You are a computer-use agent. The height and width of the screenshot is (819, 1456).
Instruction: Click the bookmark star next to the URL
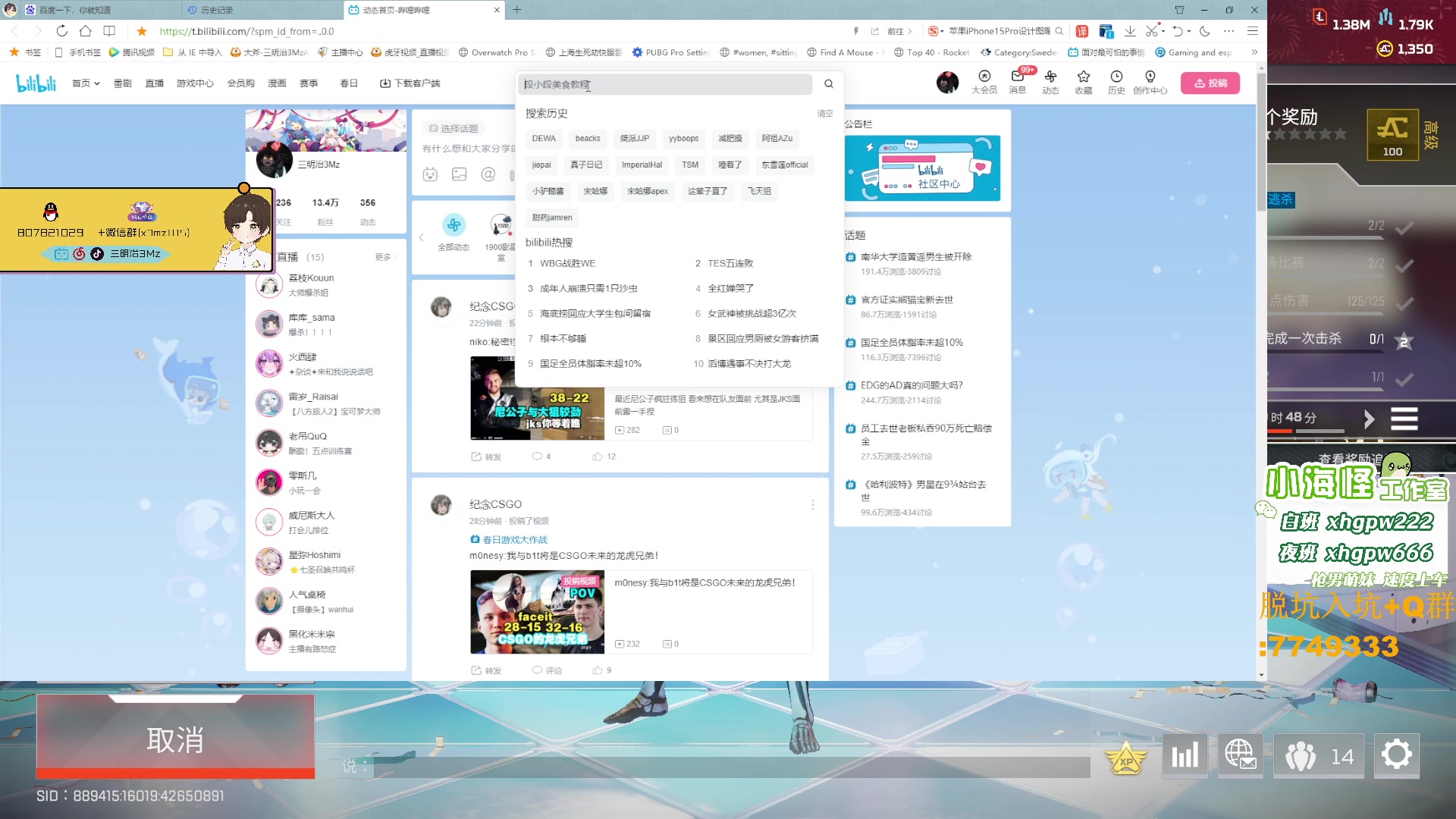142,31
